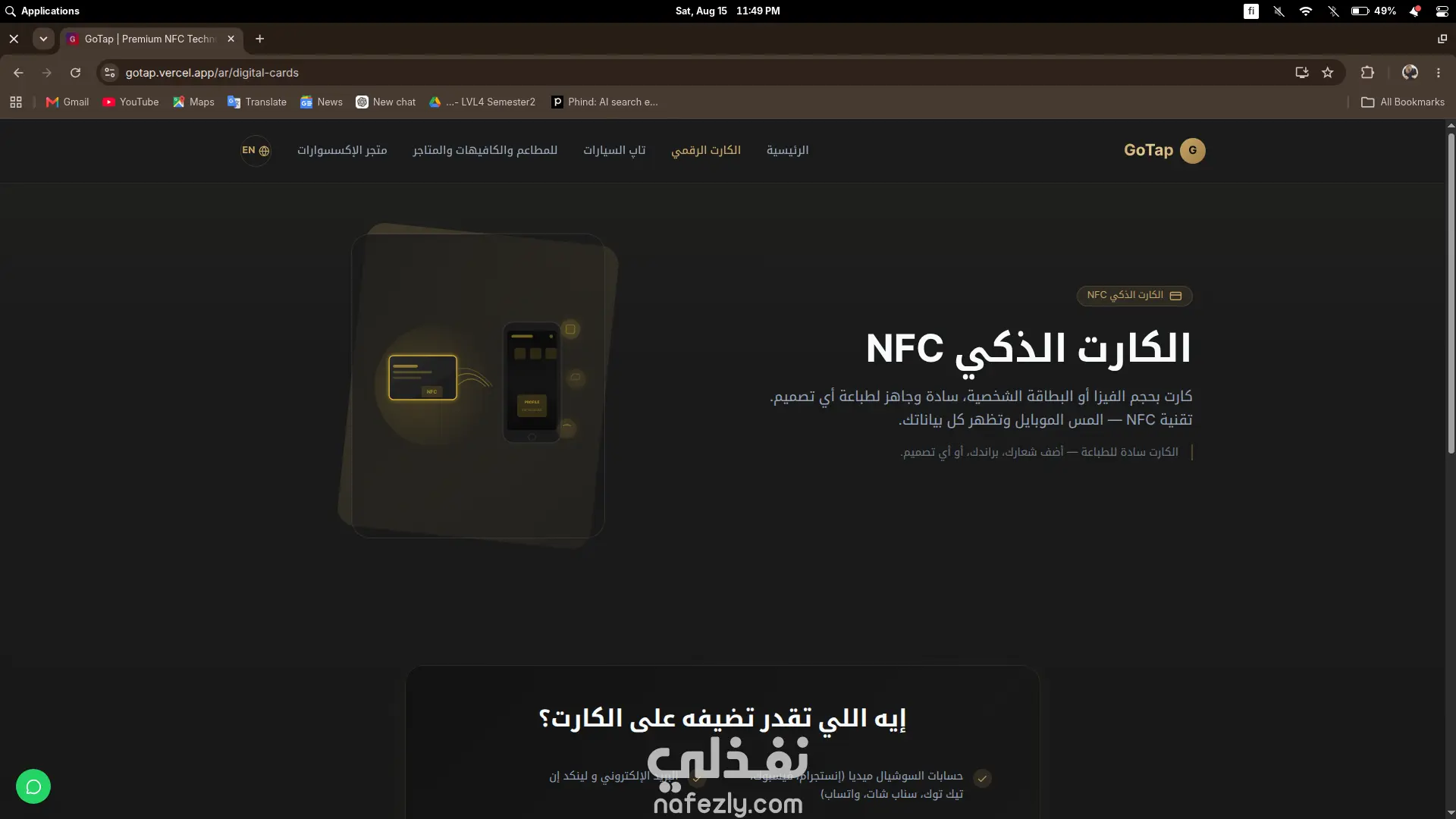Click the date and time clock

(x=727, y=11)
